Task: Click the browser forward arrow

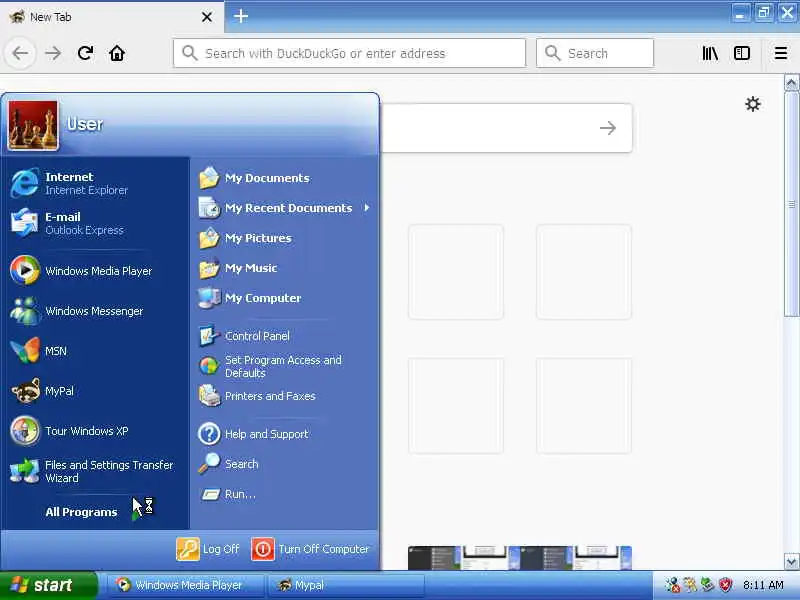Action: (x=53, y=53)
